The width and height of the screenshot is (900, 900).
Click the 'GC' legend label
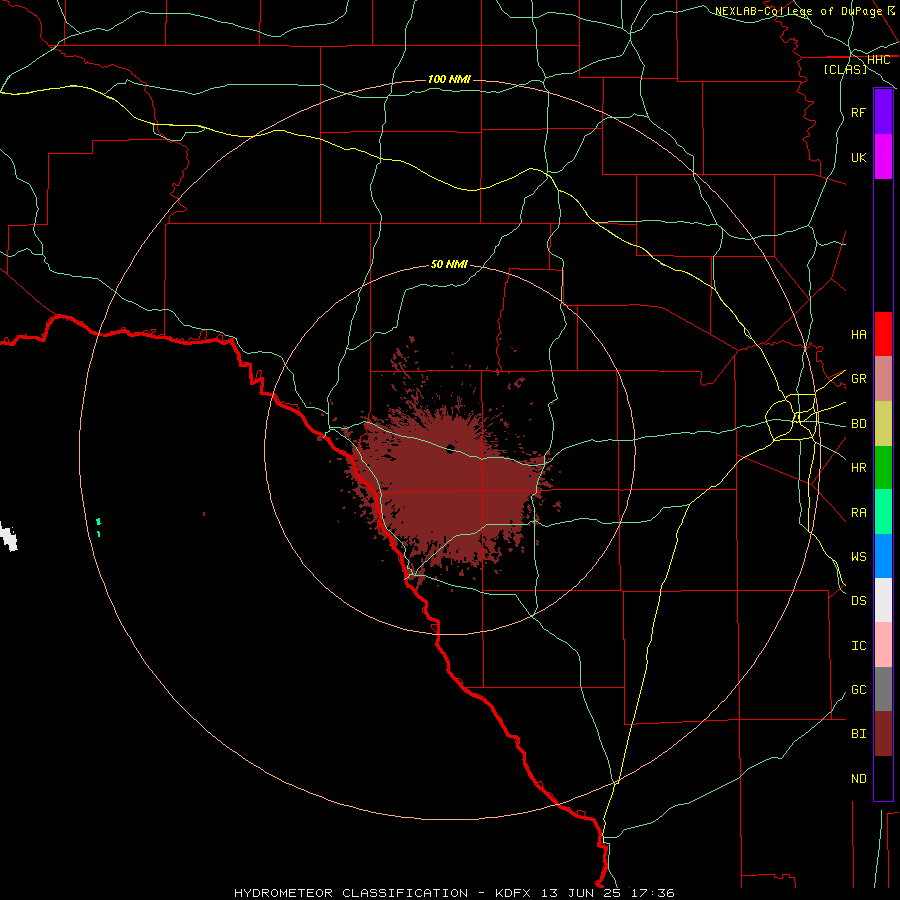859,690
